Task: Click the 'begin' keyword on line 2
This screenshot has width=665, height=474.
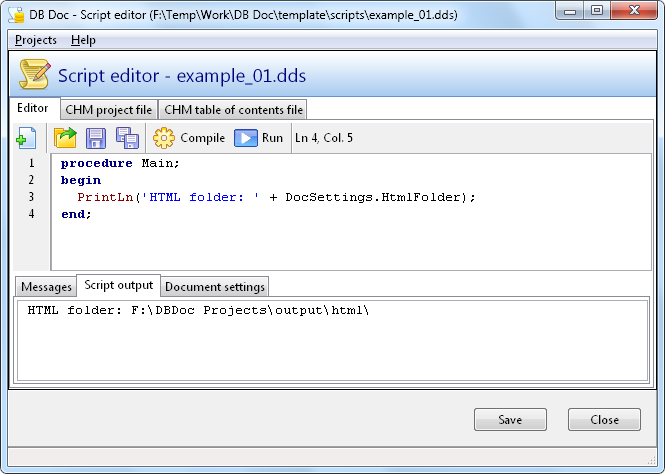Action: tap(81, 180)
